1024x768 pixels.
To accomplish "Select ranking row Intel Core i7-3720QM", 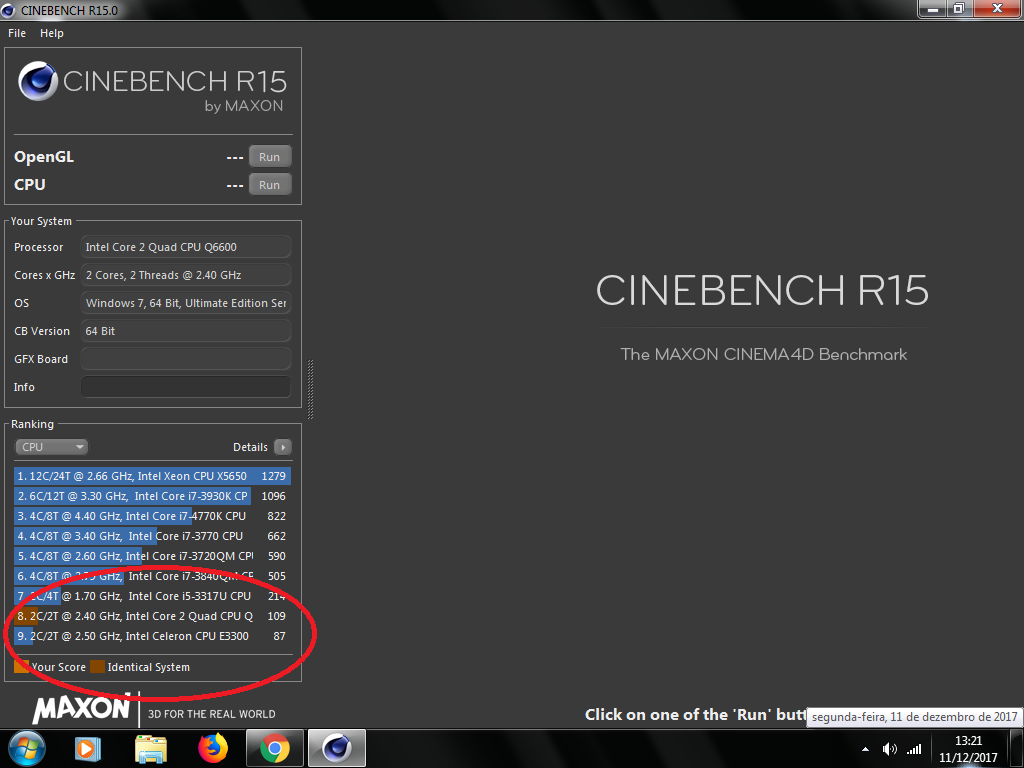I will click(x=152, y=556).
